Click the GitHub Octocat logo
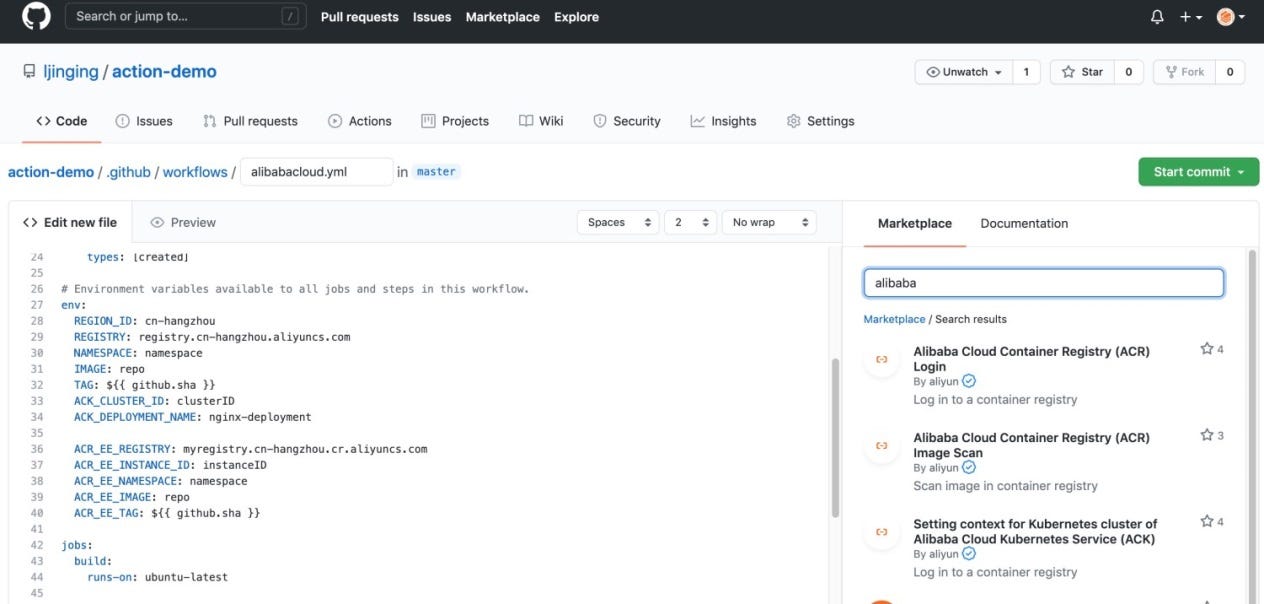Viewport: 1264px width, 604px height. (35, 17)
